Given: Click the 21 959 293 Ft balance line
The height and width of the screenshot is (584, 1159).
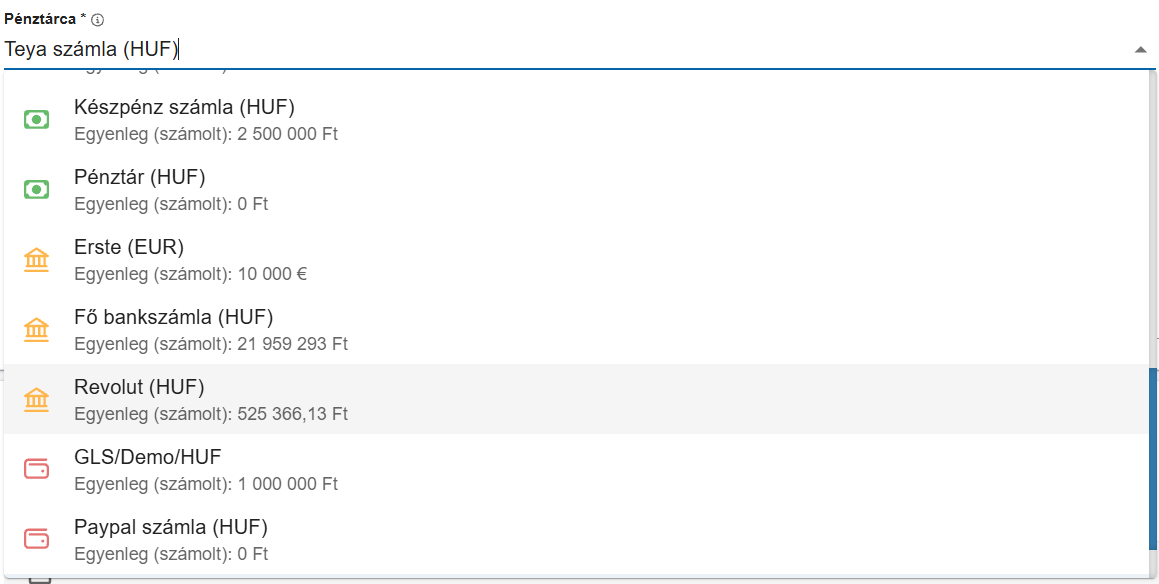Looking at the screenshot, I should [211, 344].
